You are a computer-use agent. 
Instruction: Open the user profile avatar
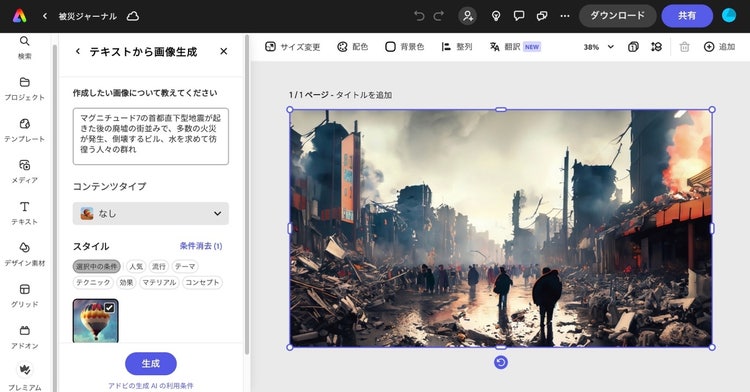point(729,16)
